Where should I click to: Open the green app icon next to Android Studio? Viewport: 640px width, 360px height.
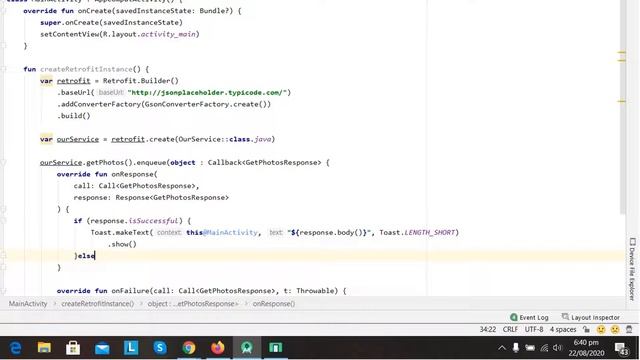point(276,348)
